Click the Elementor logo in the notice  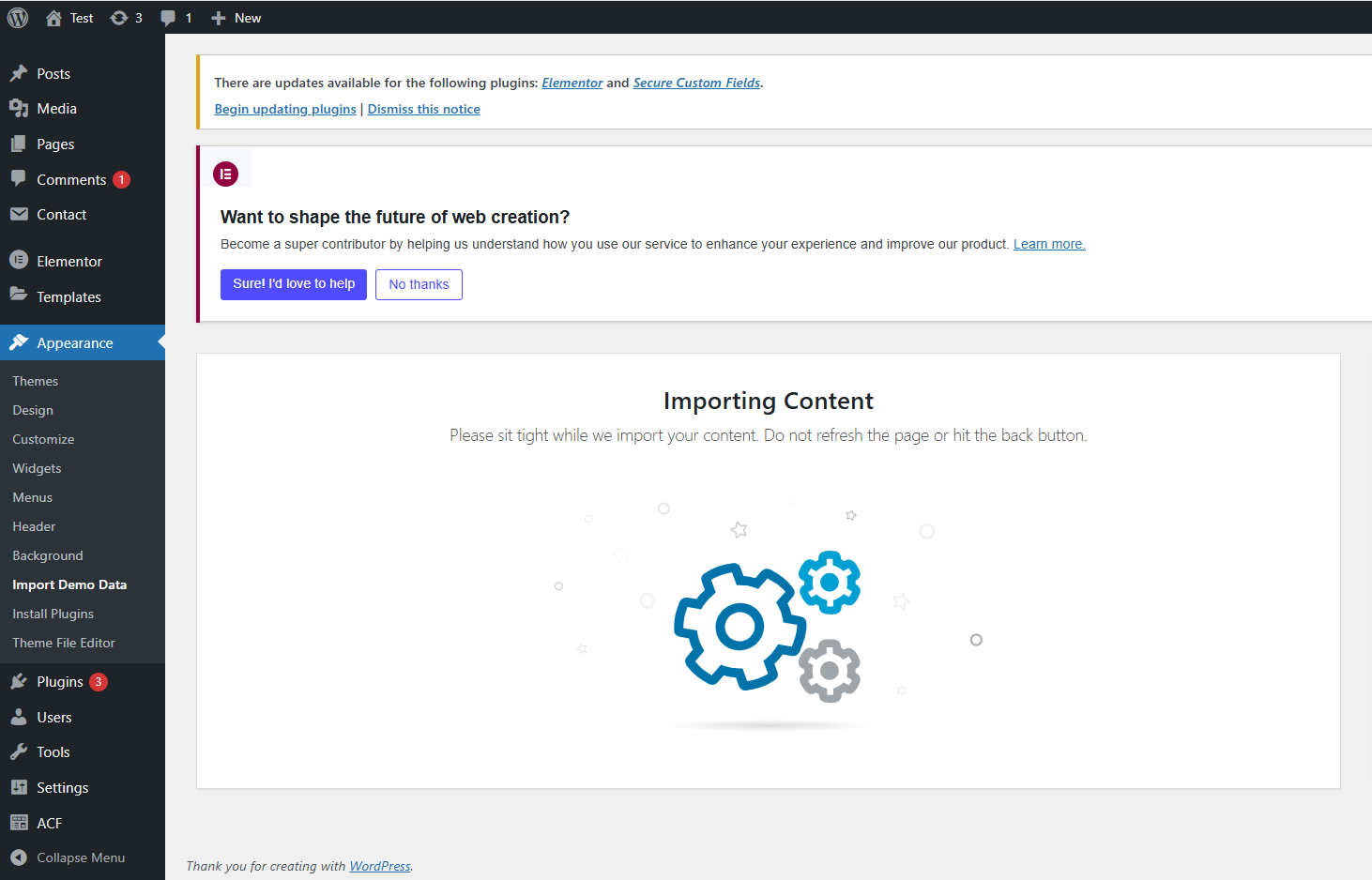(x=226, y=174)
